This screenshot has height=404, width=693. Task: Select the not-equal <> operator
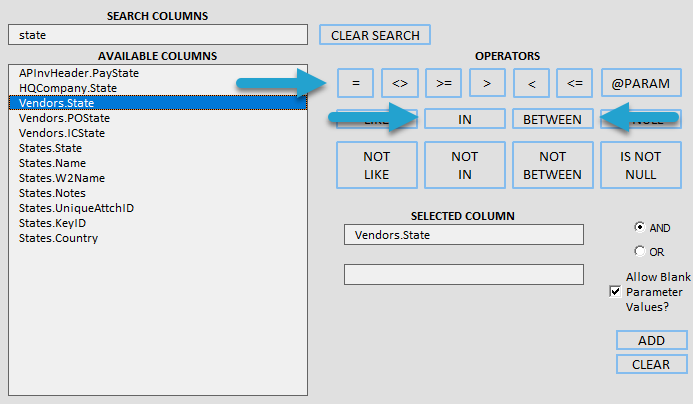[400, 83]
